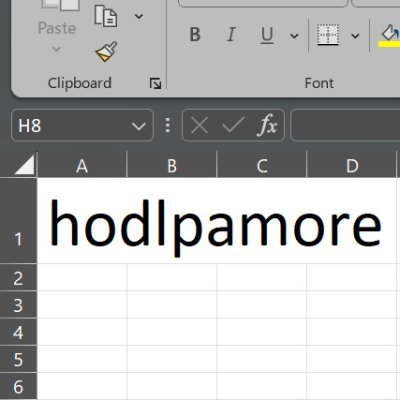Screen dimensions: 400x400
Task: Select row 5 header
Action: pos(18,359)
